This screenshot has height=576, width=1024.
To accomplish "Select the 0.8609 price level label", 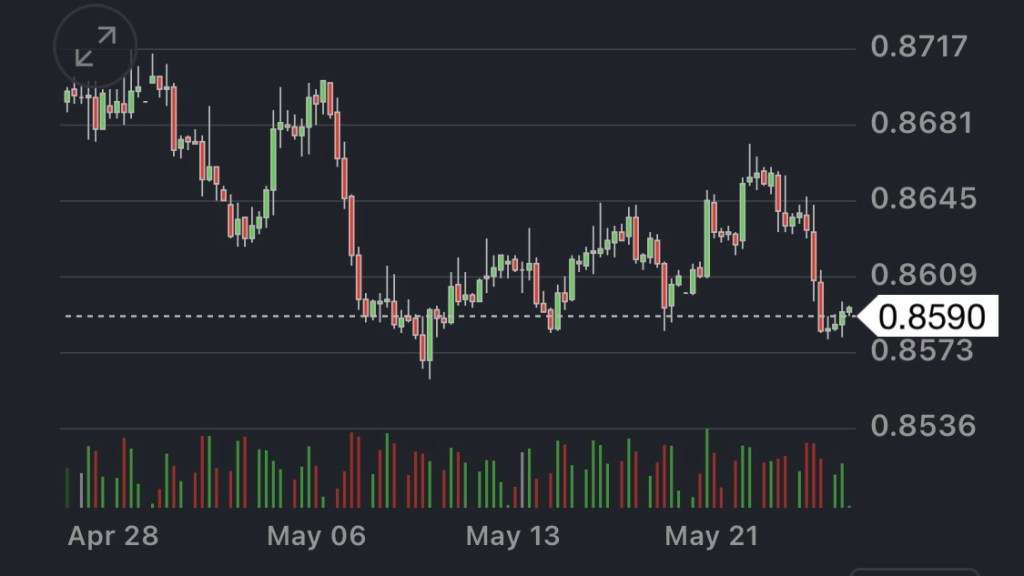I will [x=919, y=275].
